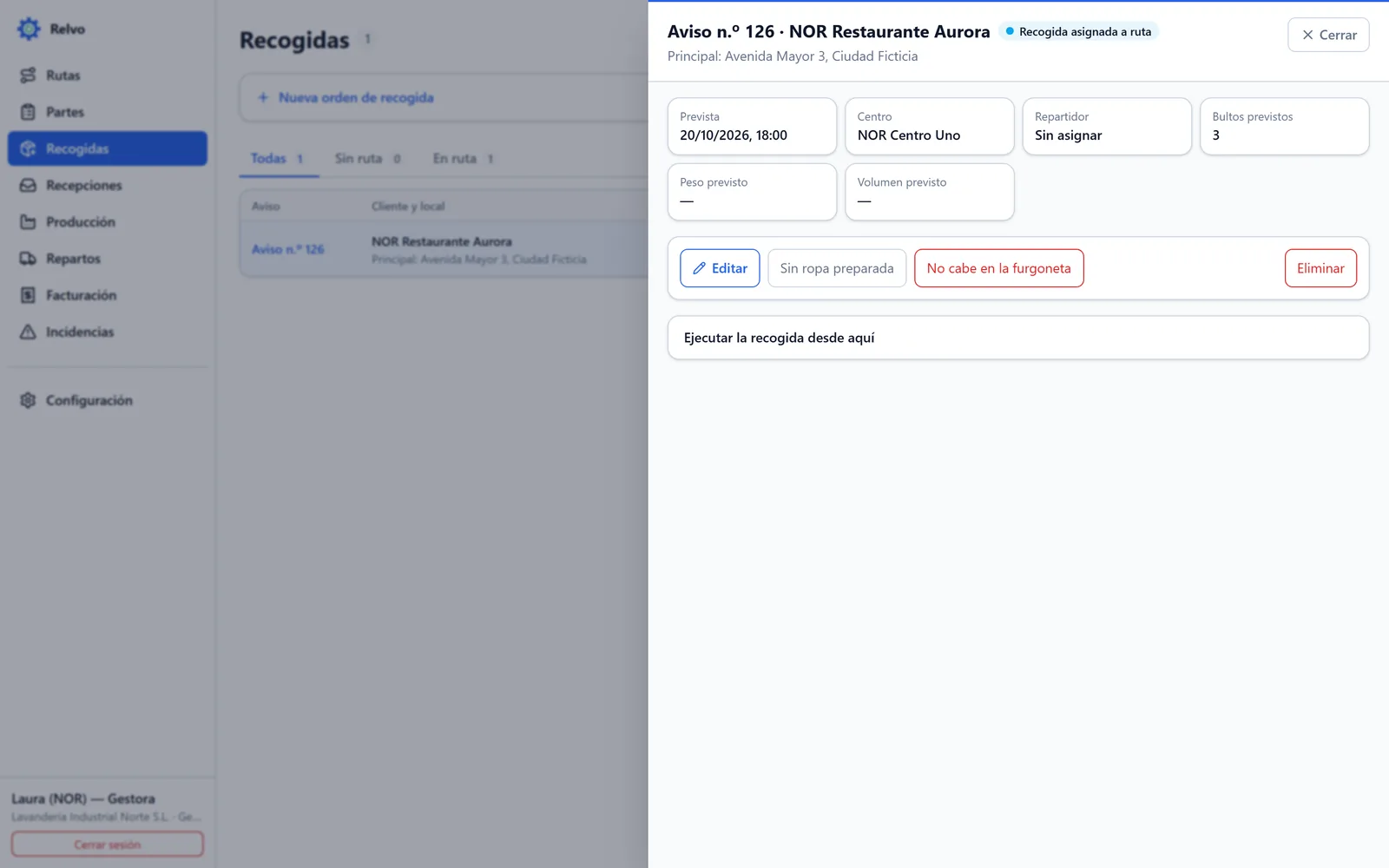Go to Partes in the sidebar
1389x868 pixels.
click(x=108, y=112)
